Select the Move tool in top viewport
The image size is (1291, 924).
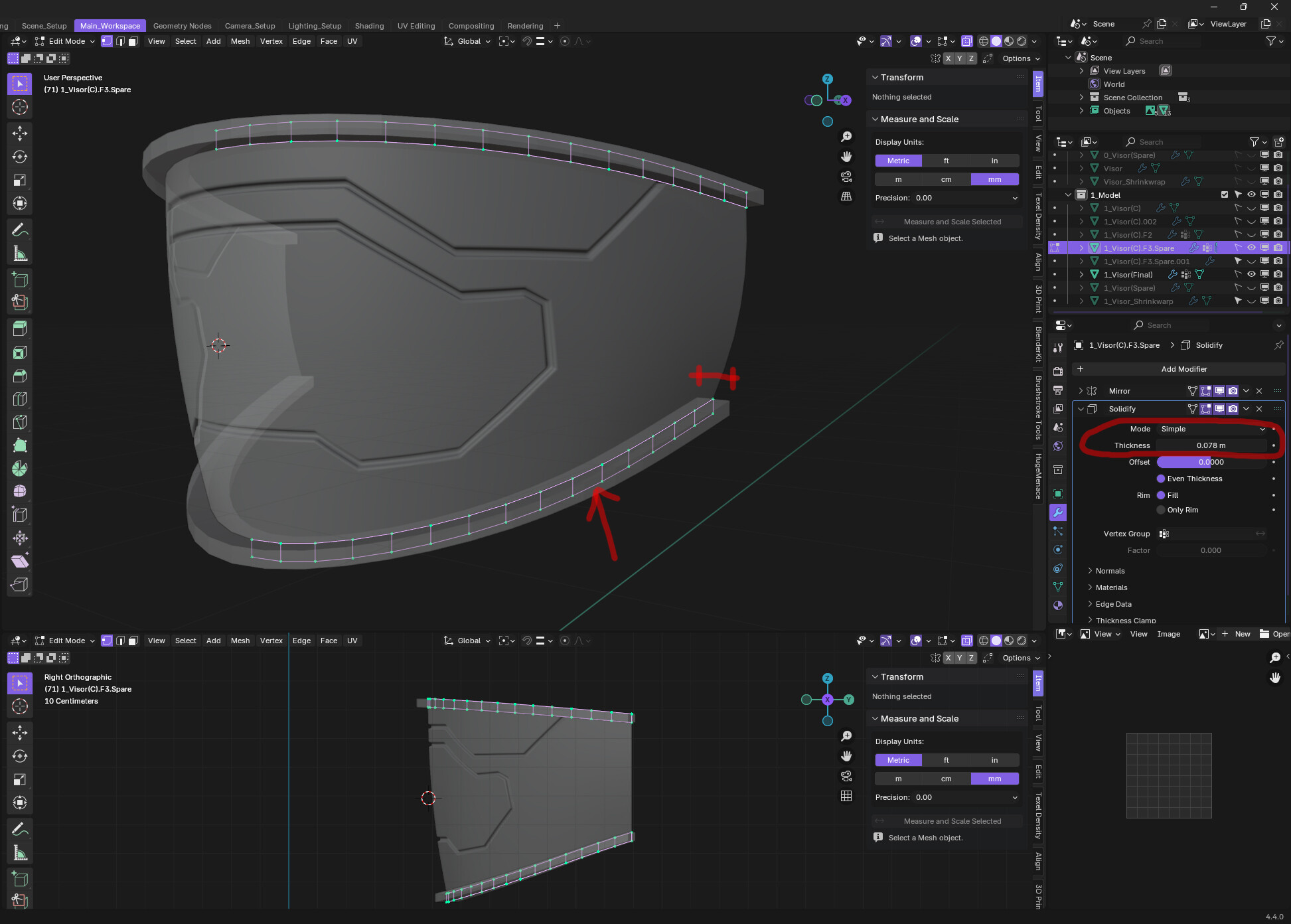[20, 133]
